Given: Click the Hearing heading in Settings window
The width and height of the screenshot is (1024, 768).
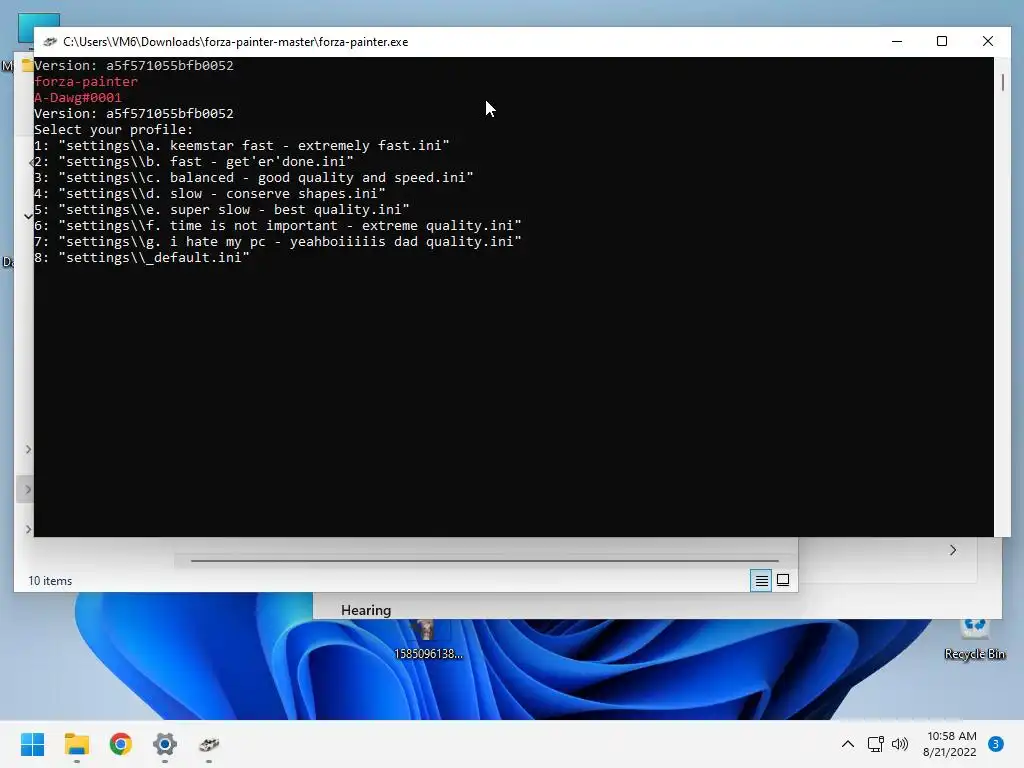Looking at the screenshot, I should (x=366, y=610).
